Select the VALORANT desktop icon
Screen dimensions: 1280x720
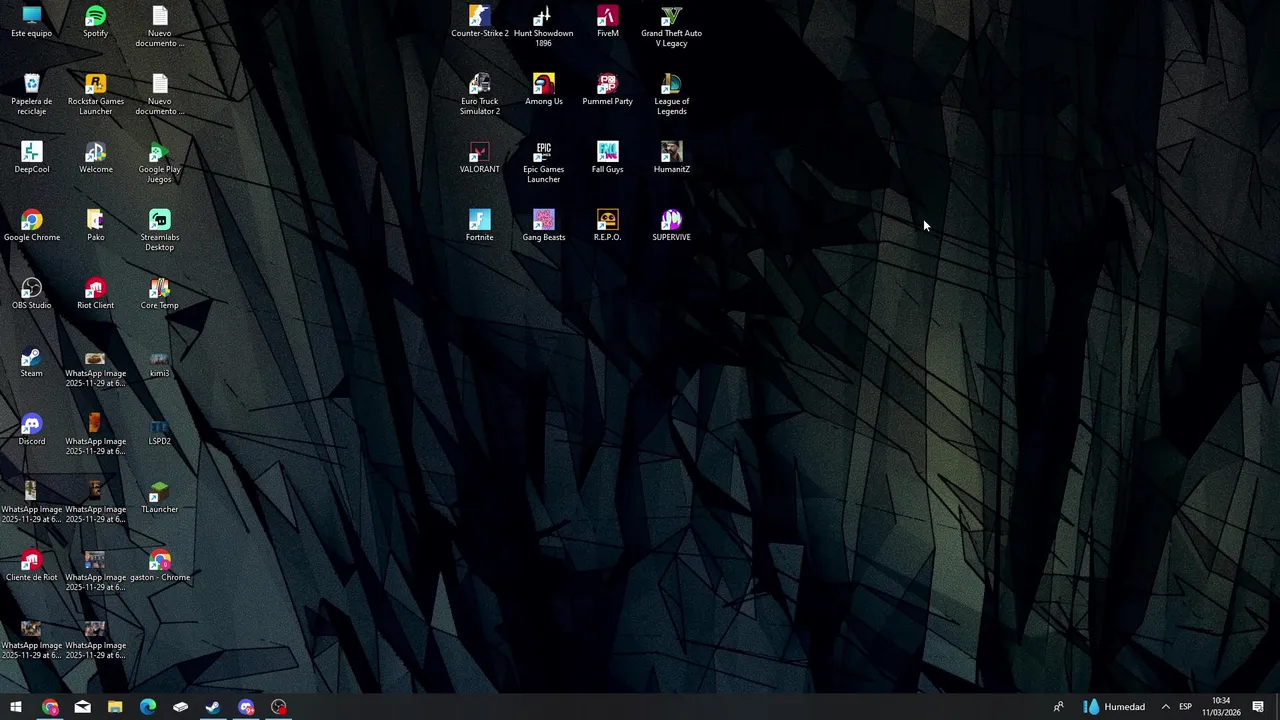pyautogui.click(x=480, y=158)
